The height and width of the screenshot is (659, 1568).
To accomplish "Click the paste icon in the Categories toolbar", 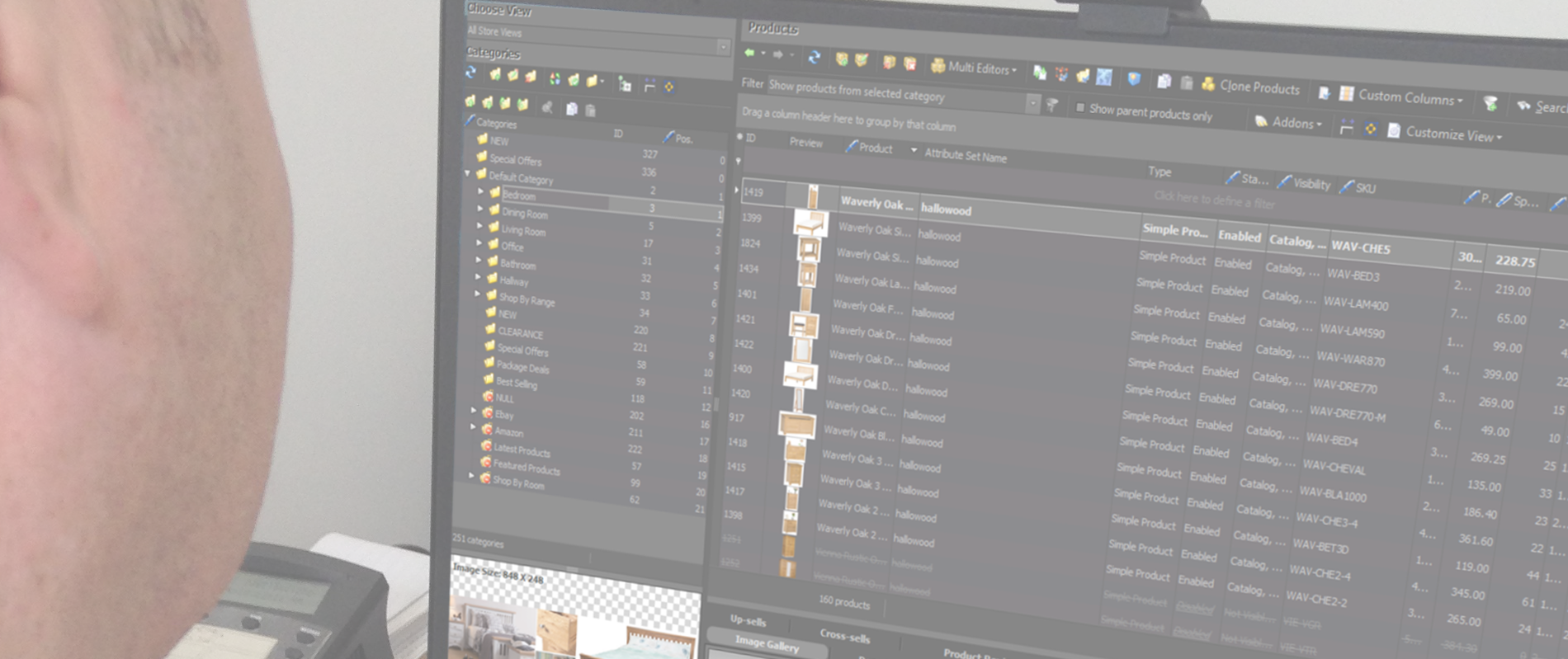I will click(590, 110).
